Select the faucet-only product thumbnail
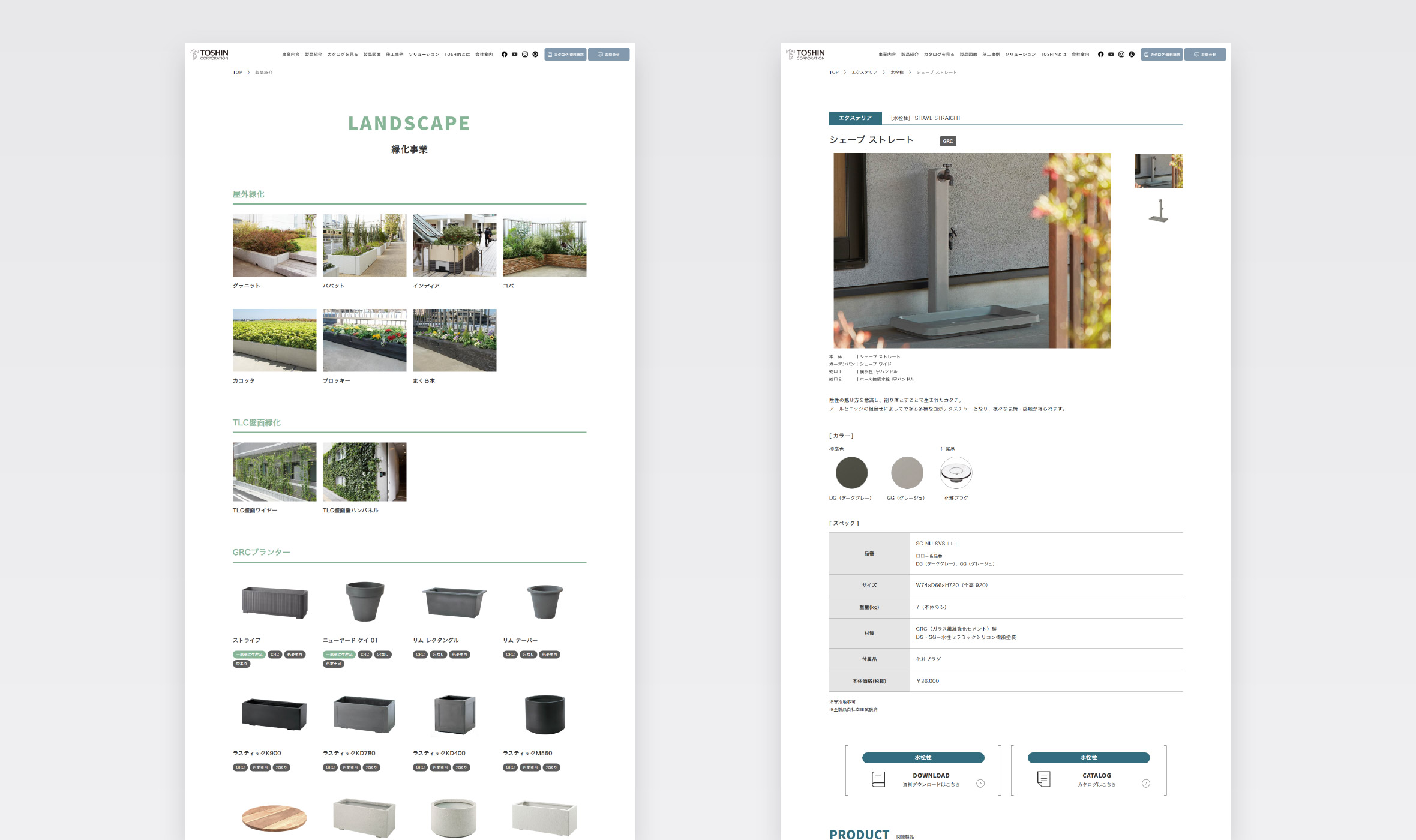1416x840 pixels. (1159, 211)
